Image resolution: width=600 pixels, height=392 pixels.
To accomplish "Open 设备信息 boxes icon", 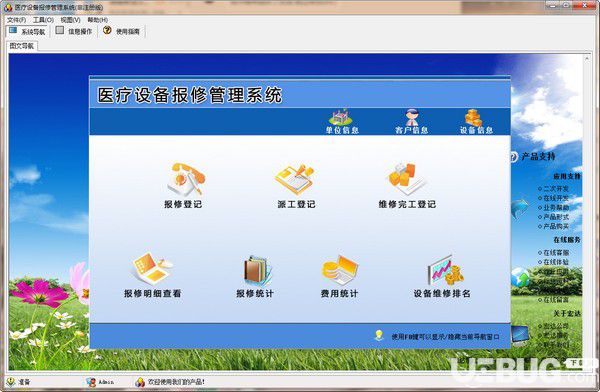I will (x=474, y=117).
